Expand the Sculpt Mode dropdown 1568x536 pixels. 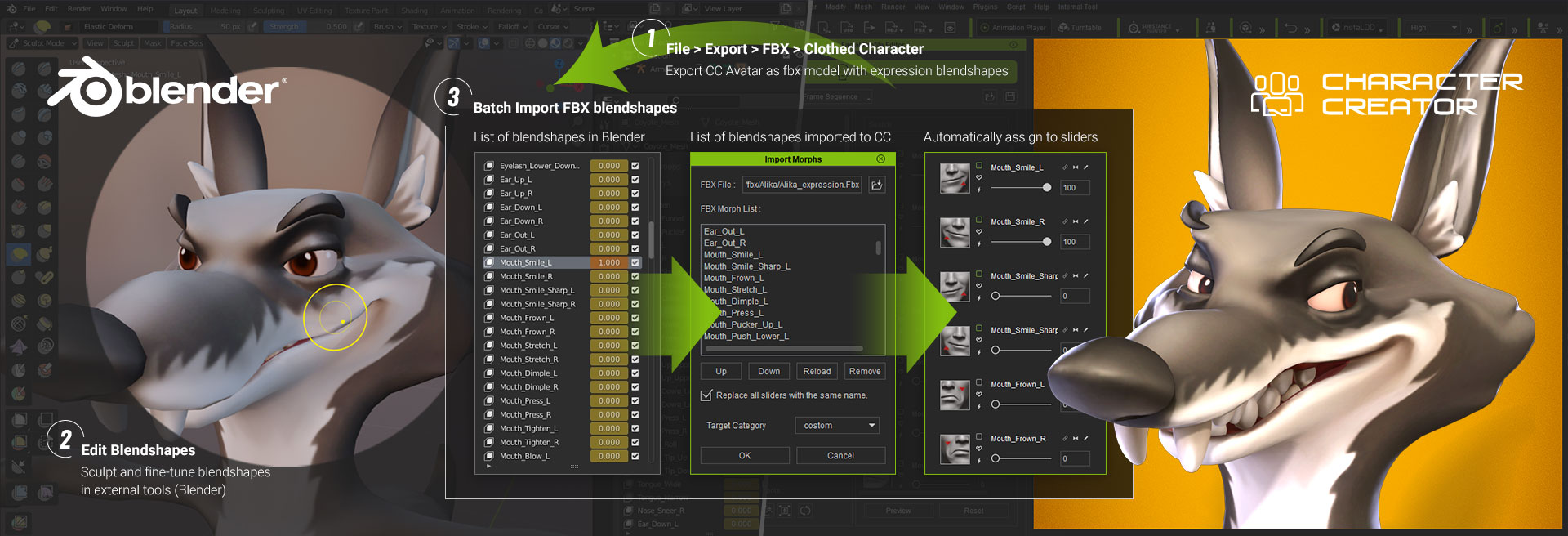[x=43, y=43]
